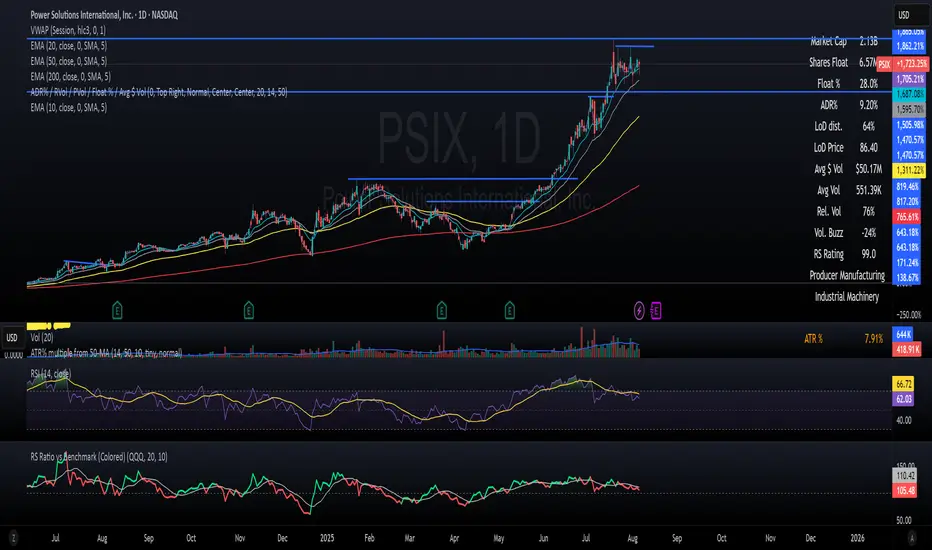Click the 644K volume scale label
The width and height of the screenshot is (932, 550).
click(x=903, y=335)
